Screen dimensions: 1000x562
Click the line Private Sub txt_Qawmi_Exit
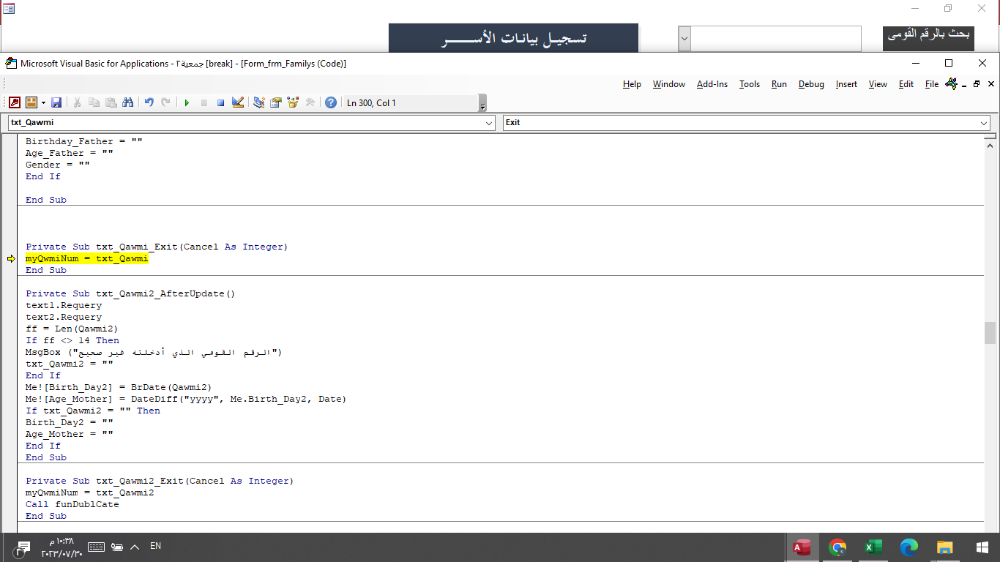pos(156,247)
